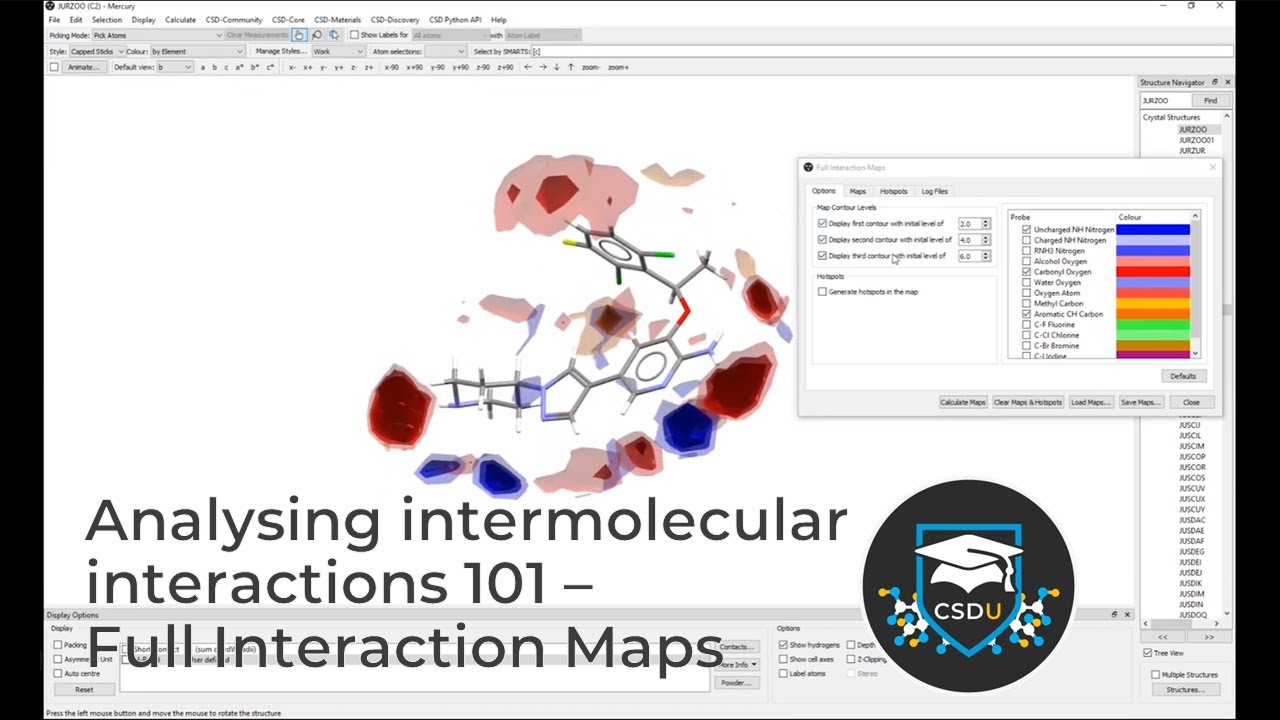The image size is (1280, 720).
Task: Rotate view with y- button
Action: pyautogui.click(x=323, y=67)
